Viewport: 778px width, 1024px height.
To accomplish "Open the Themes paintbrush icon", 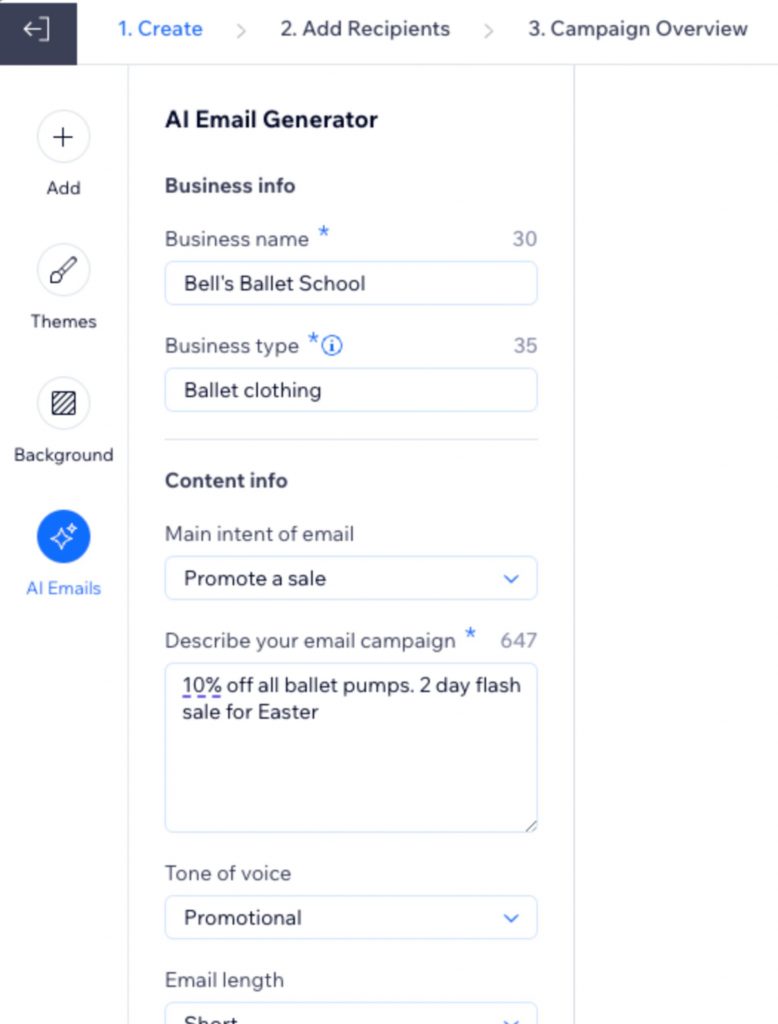I will point(63,271).
